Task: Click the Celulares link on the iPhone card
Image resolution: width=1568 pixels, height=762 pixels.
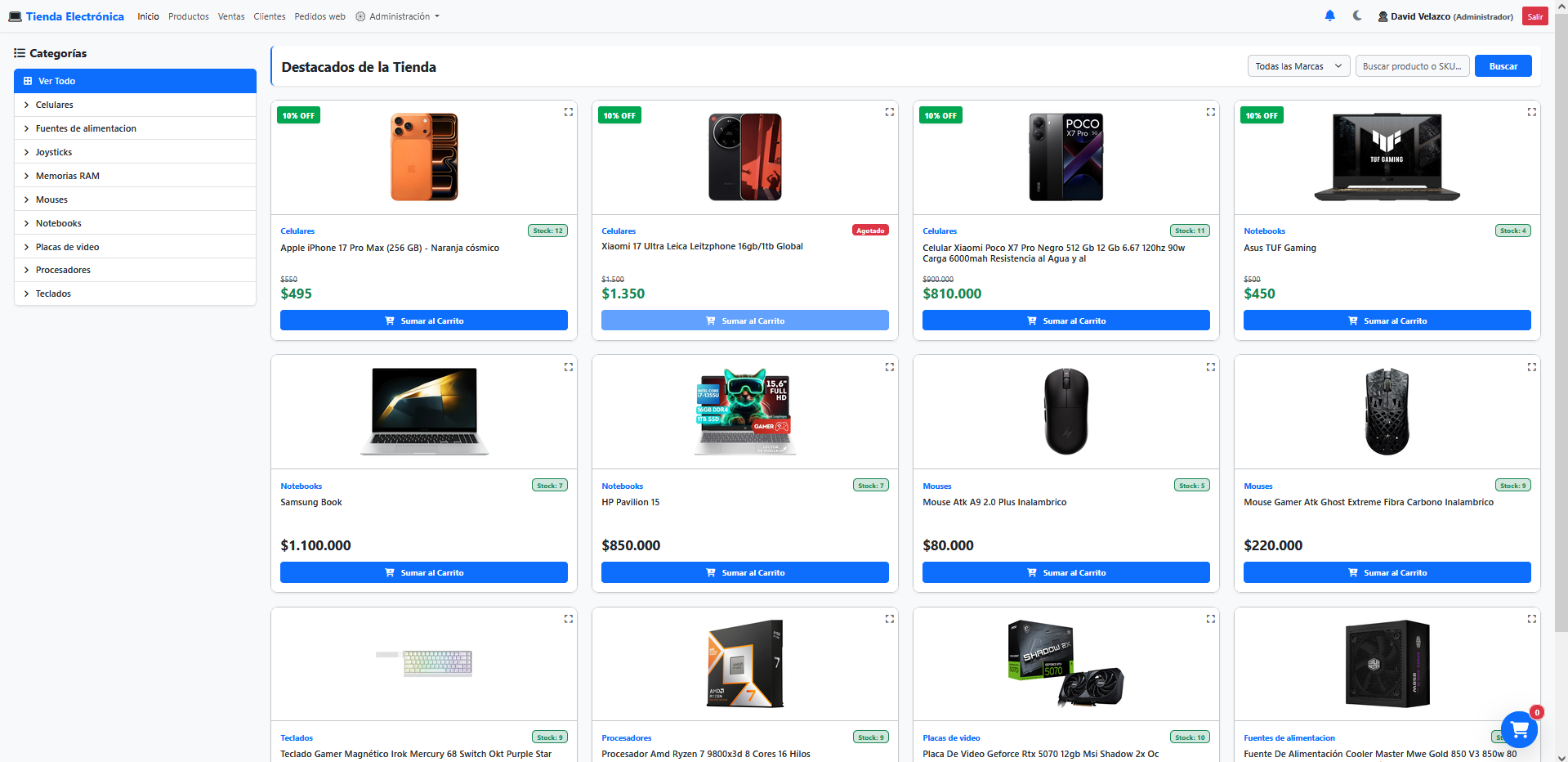Action: 297,231
